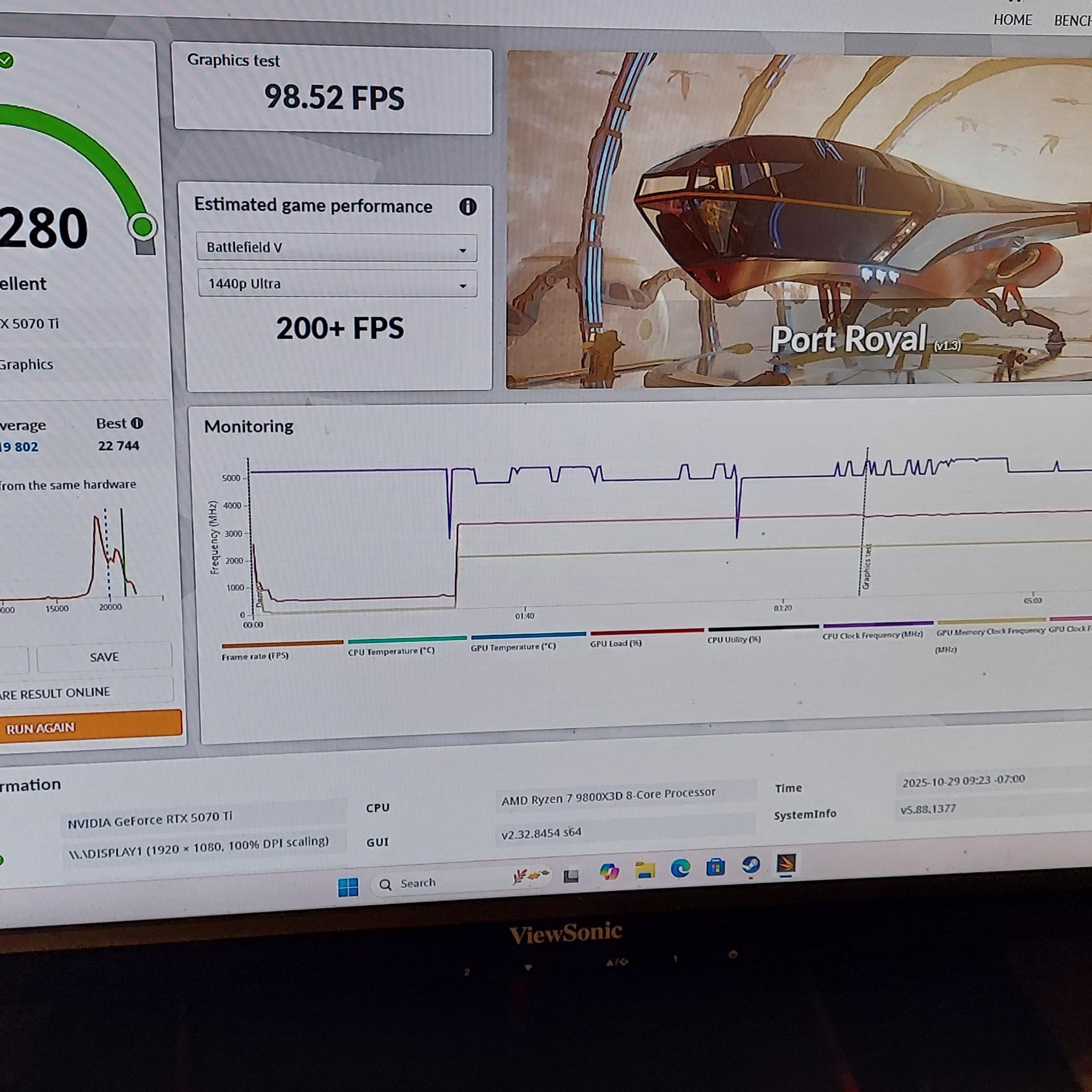Click the Port Royal benchmark image
This screenshot has height=1092, width=1092.
799,219
